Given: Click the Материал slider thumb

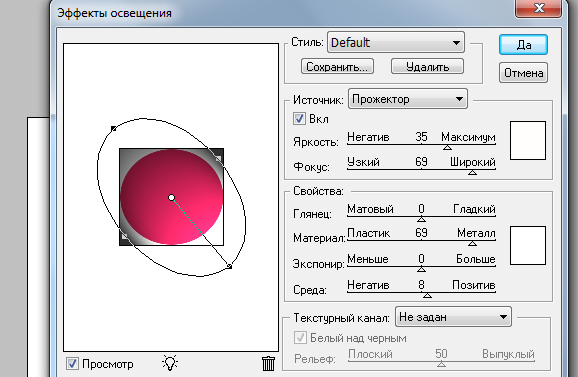Looking at the screenshot, I should coord(472,244).
